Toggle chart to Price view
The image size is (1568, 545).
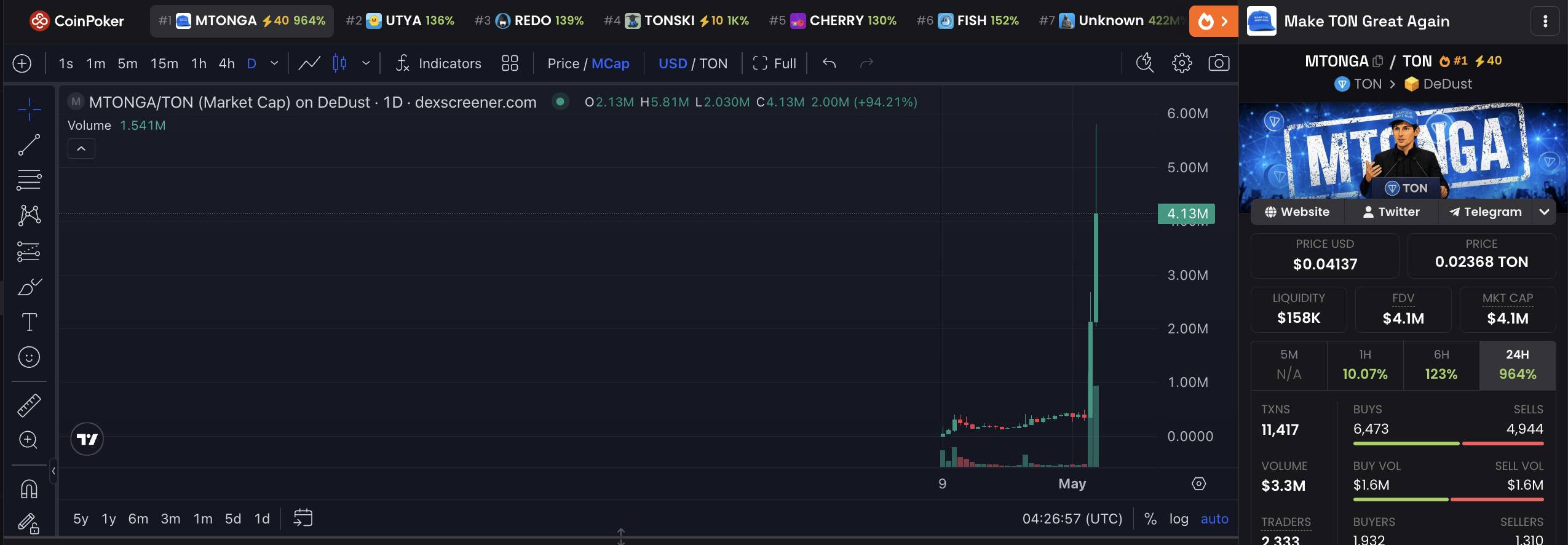click(x=563, y=63)
